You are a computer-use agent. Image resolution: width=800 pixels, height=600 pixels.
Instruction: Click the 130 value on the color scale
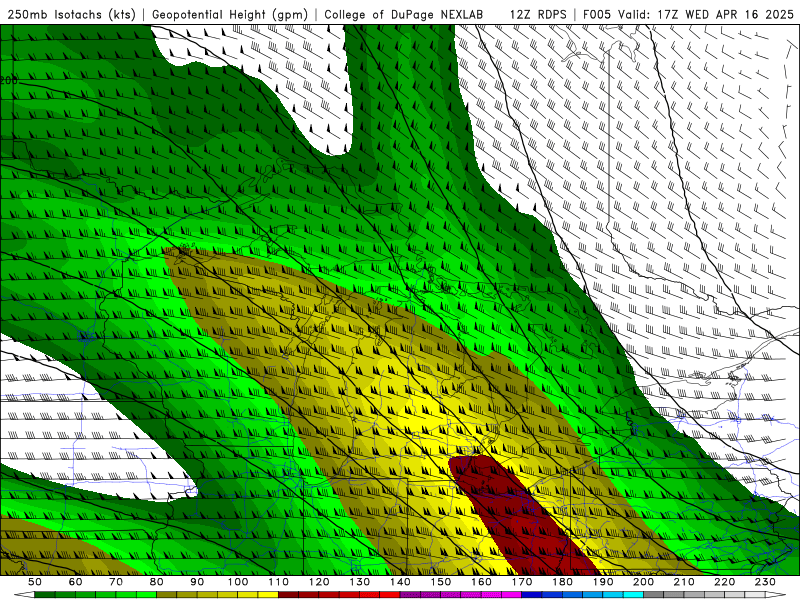[x=360, y=582]
